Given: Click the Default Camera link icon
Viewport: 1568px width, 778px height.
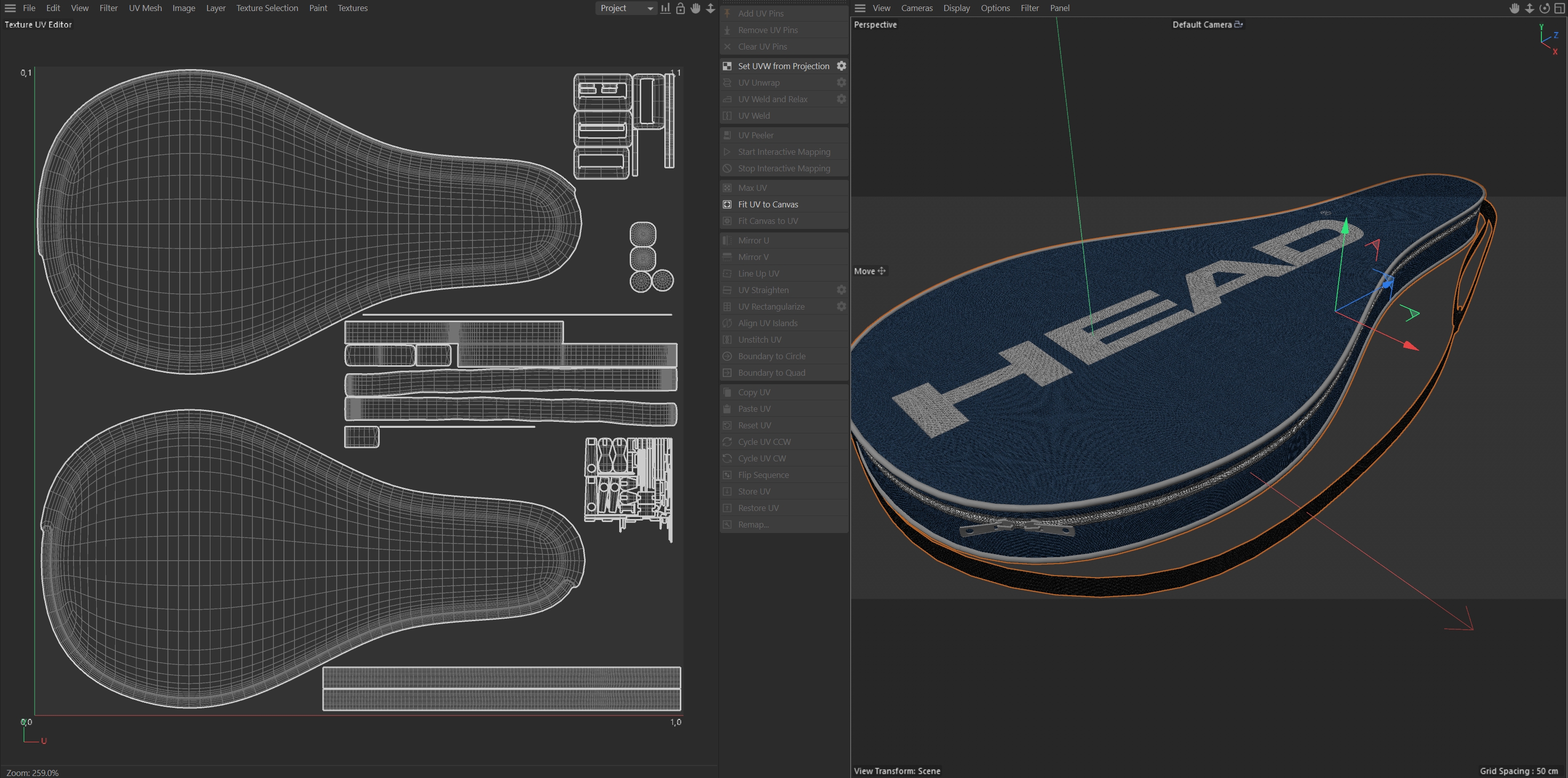Looking at the screenshot, I should 1238,25.
